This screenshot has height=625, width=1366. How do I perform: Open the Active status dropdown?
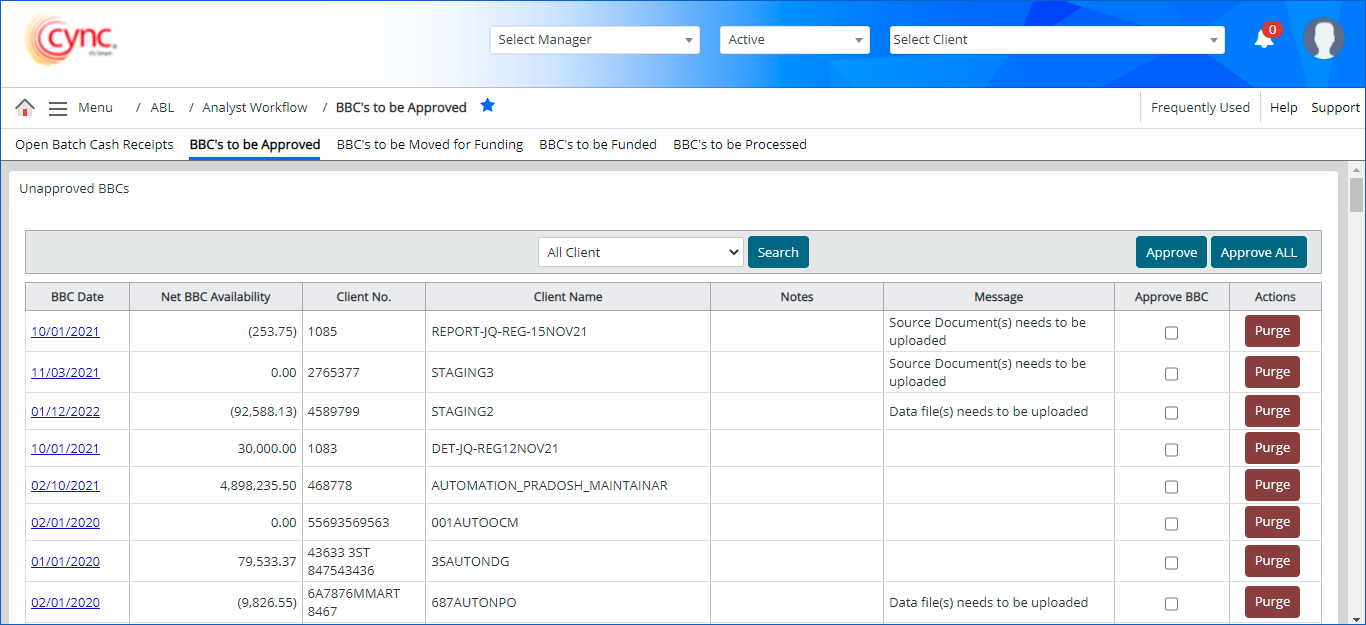click(x=794, y=40)
